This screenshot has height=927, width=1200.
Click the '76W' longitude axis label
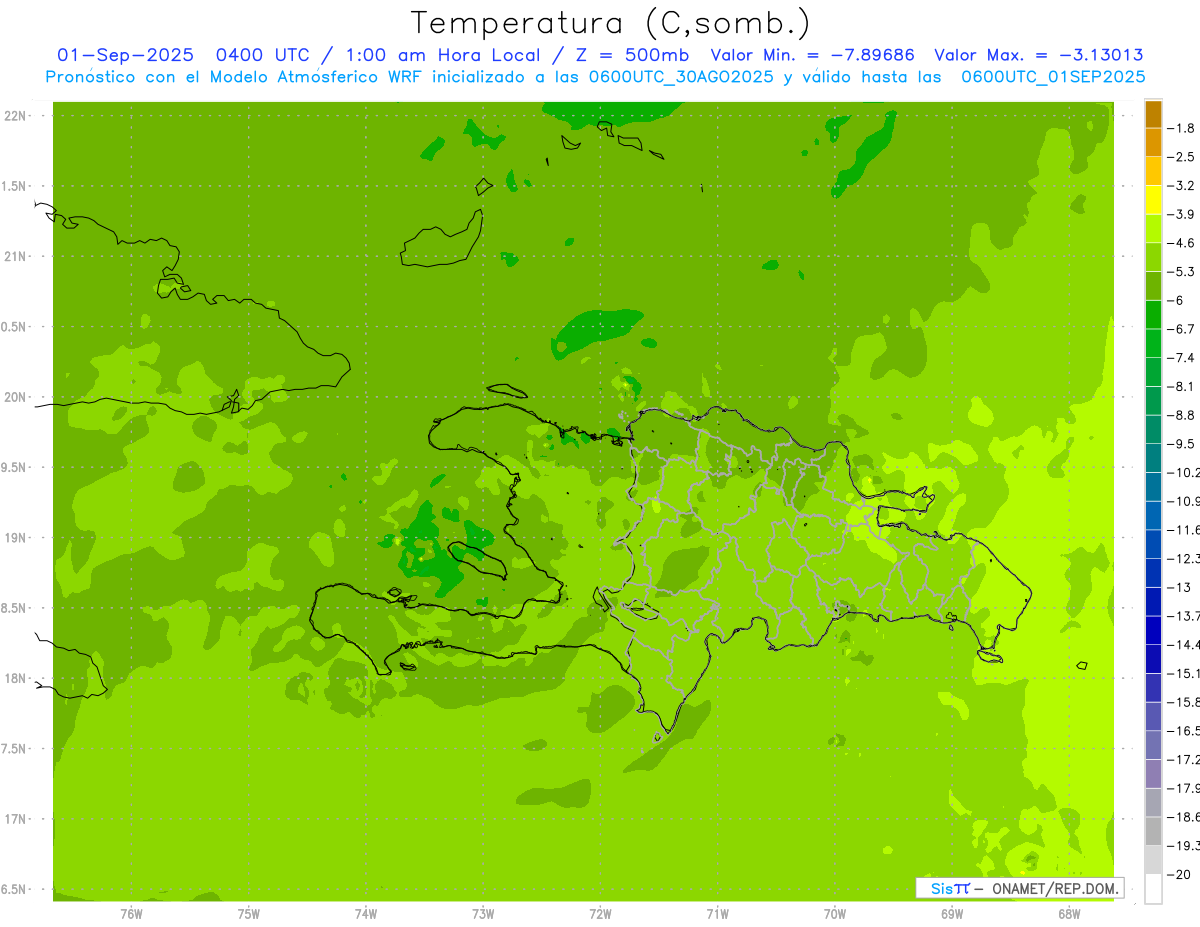[x=131, y=913]
